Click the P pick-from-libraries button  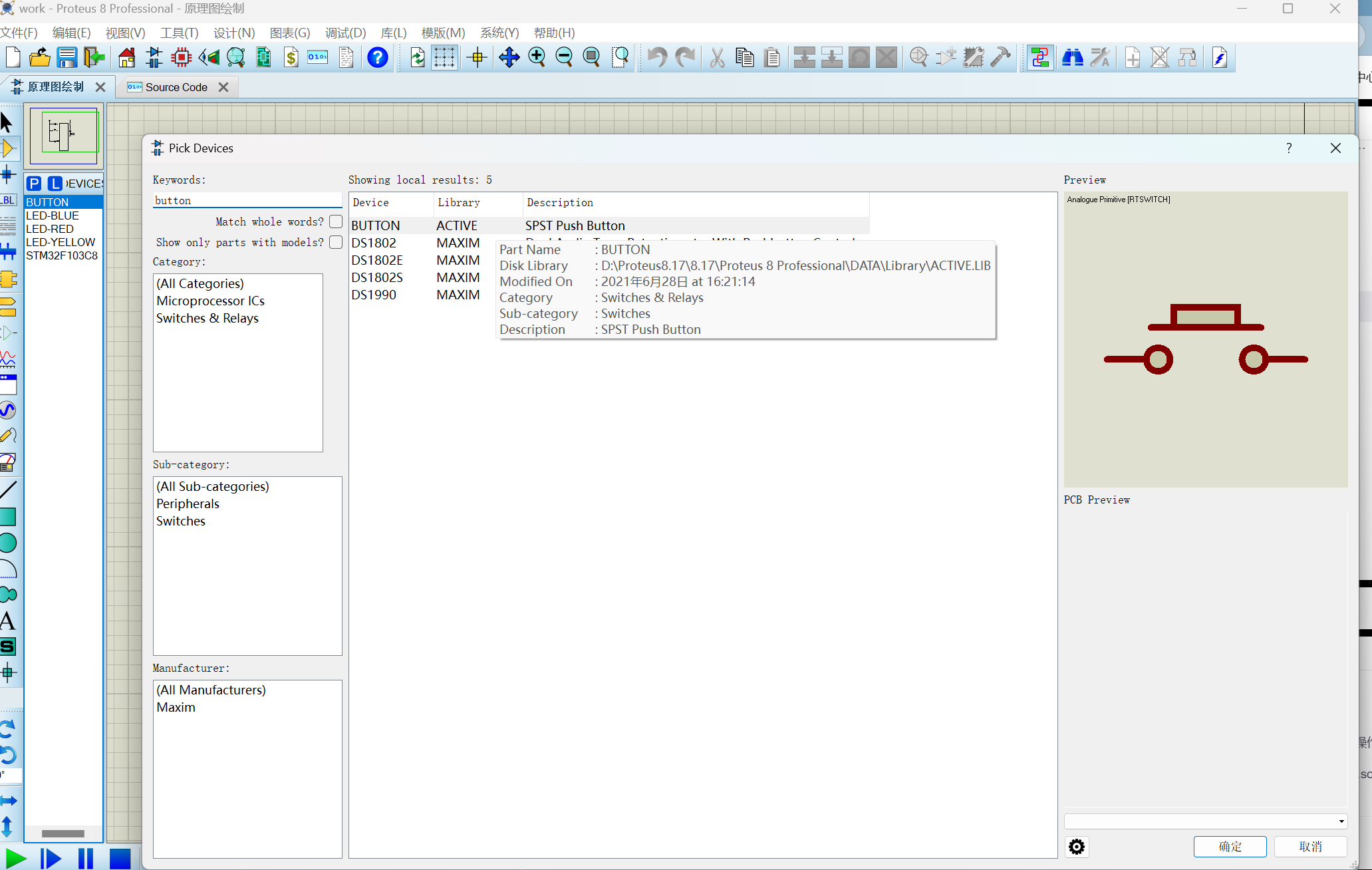pyautogui.click(x=35, y=184)
